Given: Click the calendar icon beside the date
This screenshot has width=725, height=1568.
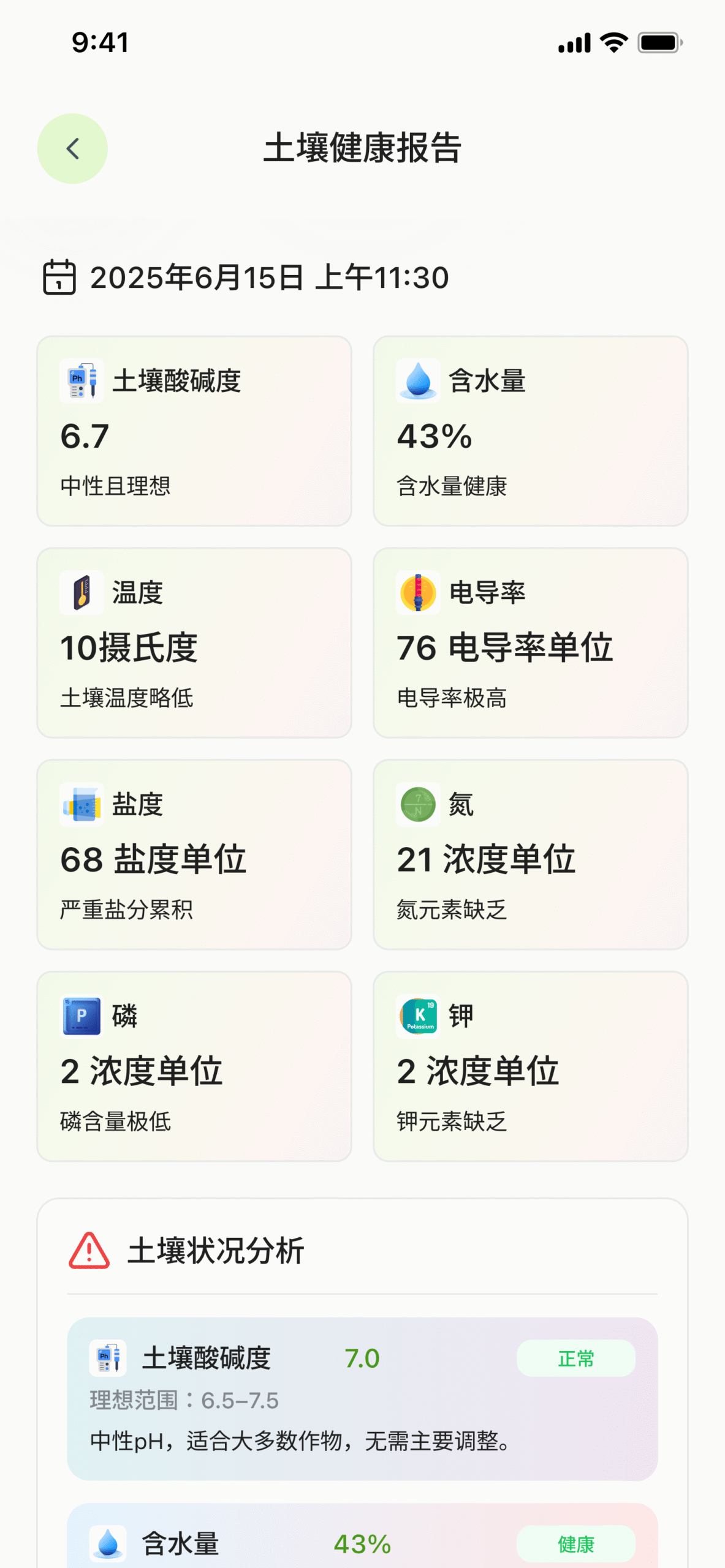Looking at the screenshot, I should [x=59, y=277].
